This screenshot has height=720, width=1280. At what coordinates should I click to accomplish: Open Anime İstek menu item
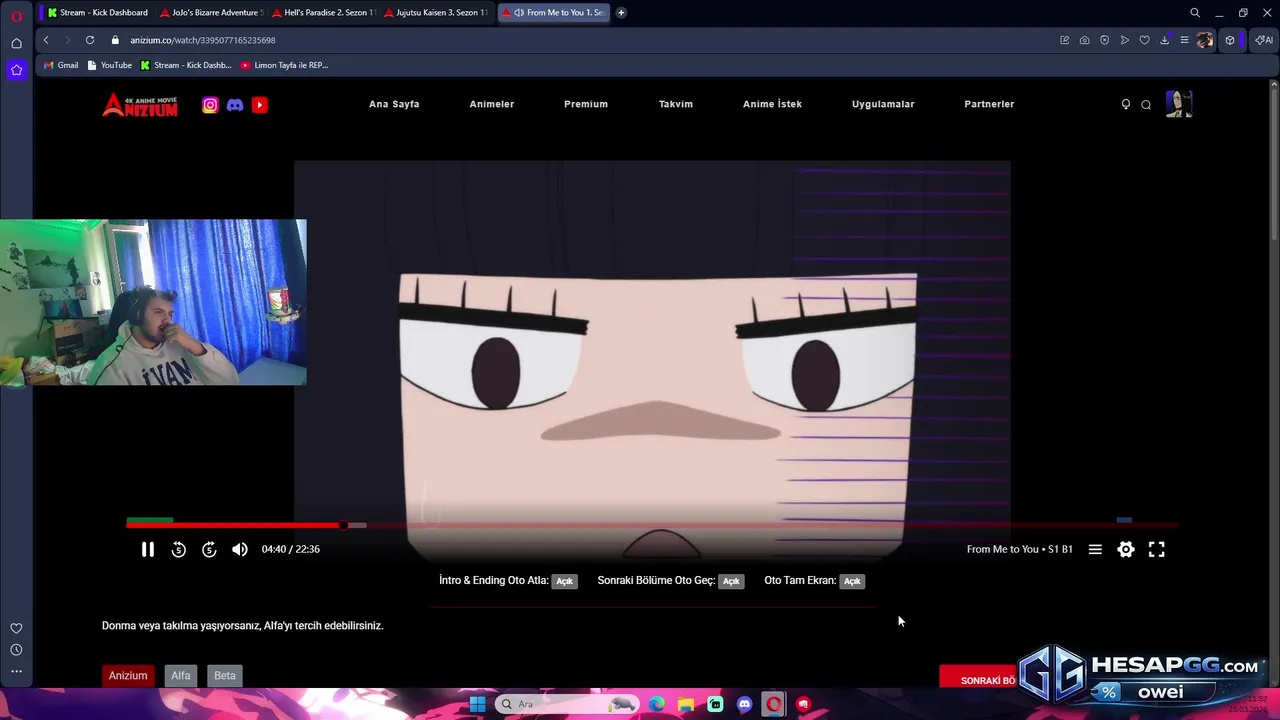click(772, 104)
